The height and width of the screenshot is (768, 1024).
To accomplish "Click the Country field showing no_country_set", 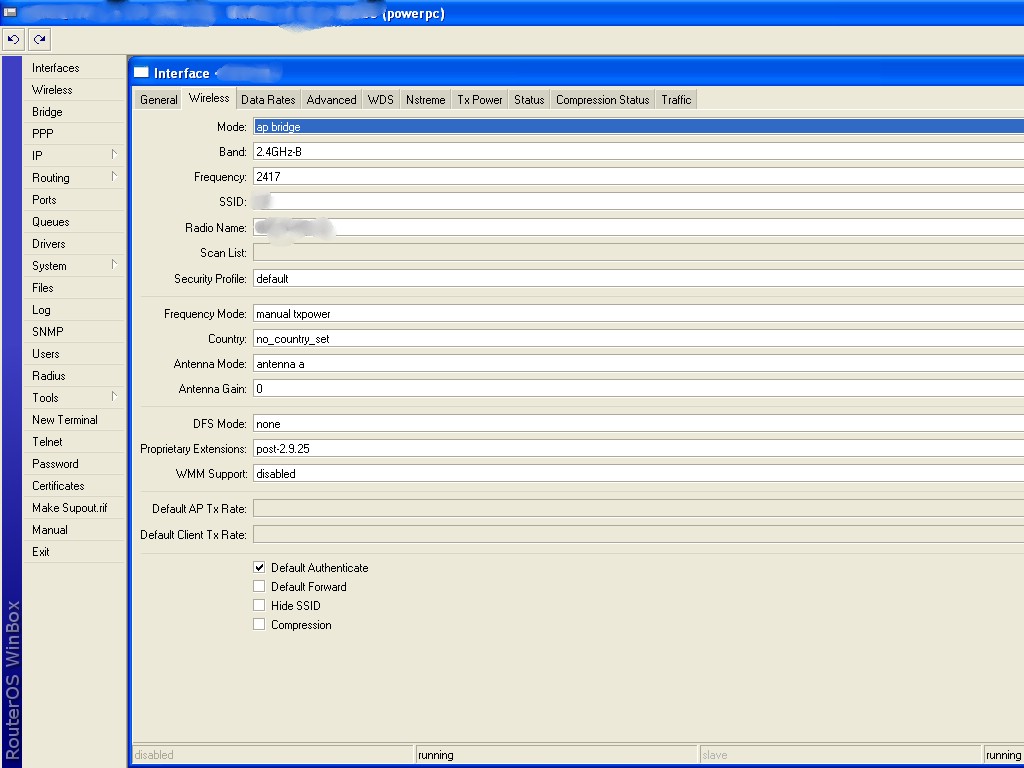I will (638, 339).
